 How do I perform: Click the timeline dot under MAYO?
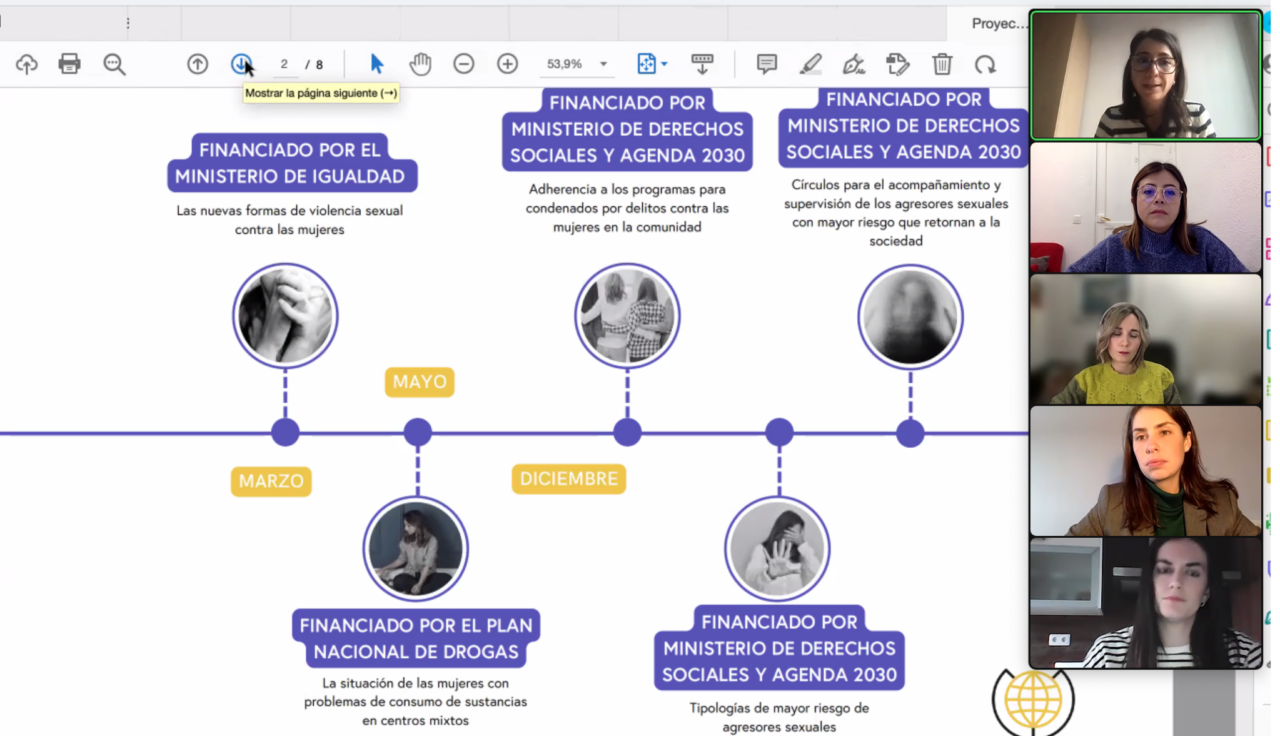417,432
